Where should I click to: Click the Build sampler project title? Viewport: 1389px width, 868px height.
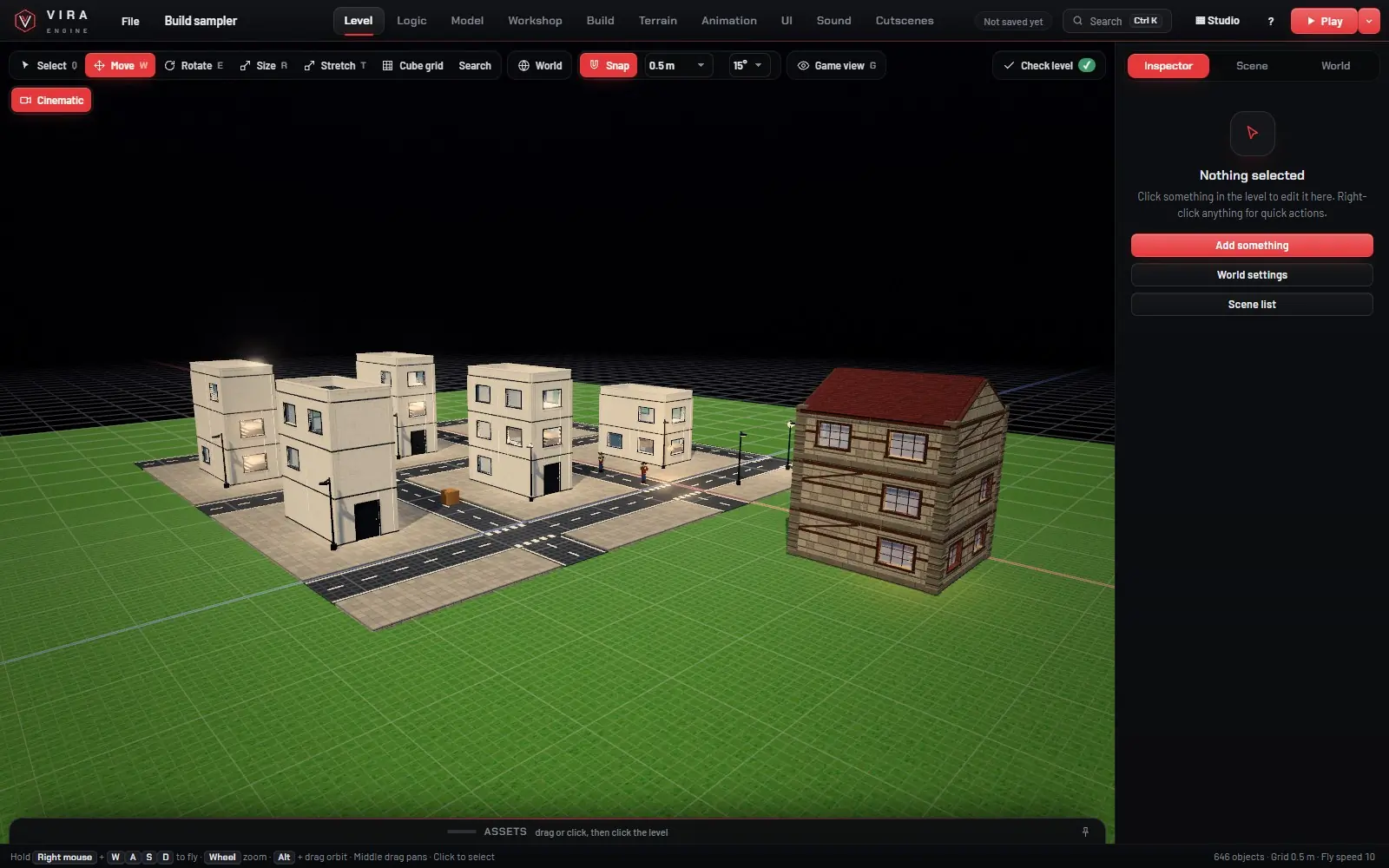201,21
